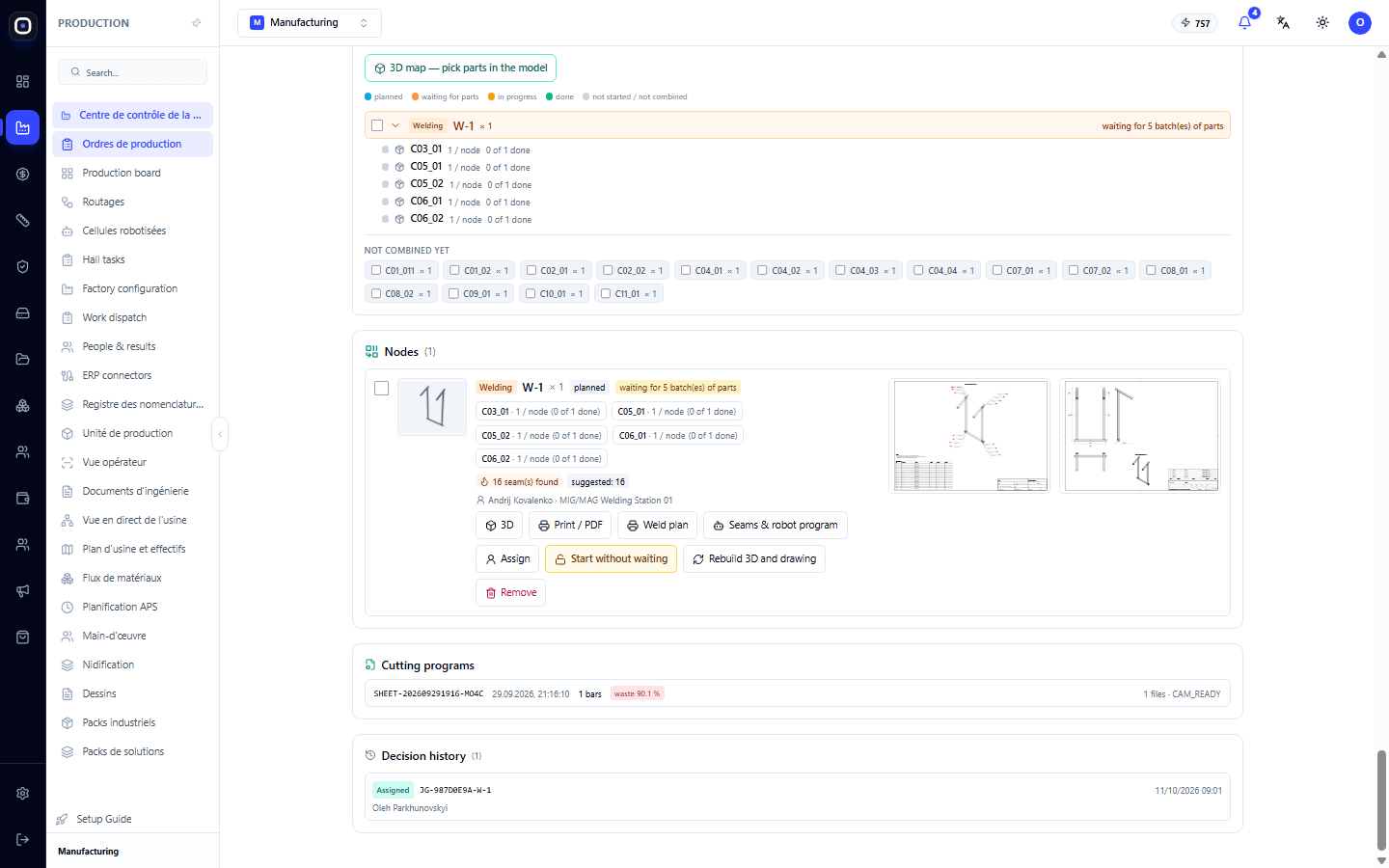Click the app logo at top left
The image size is (1389, 868).
click(23, 26)
